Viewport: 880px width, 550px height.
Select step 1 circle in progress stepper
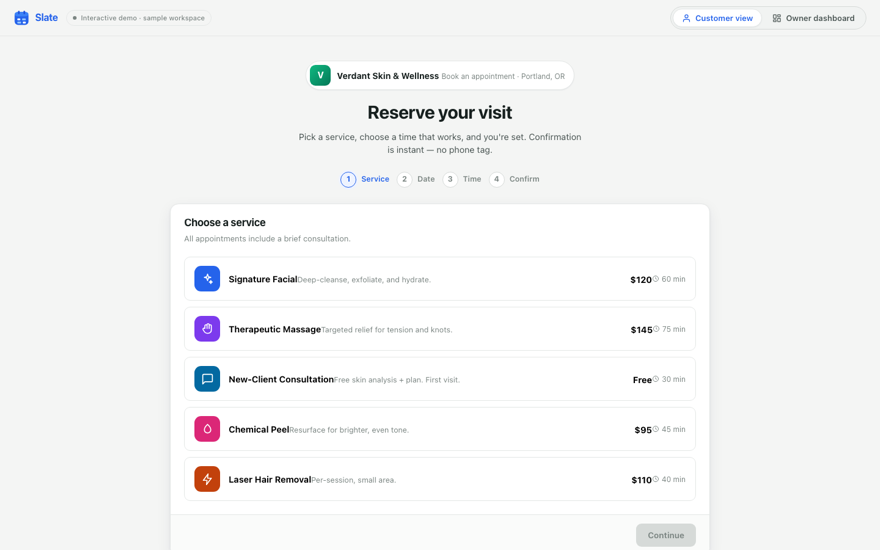tap(348, 179)
